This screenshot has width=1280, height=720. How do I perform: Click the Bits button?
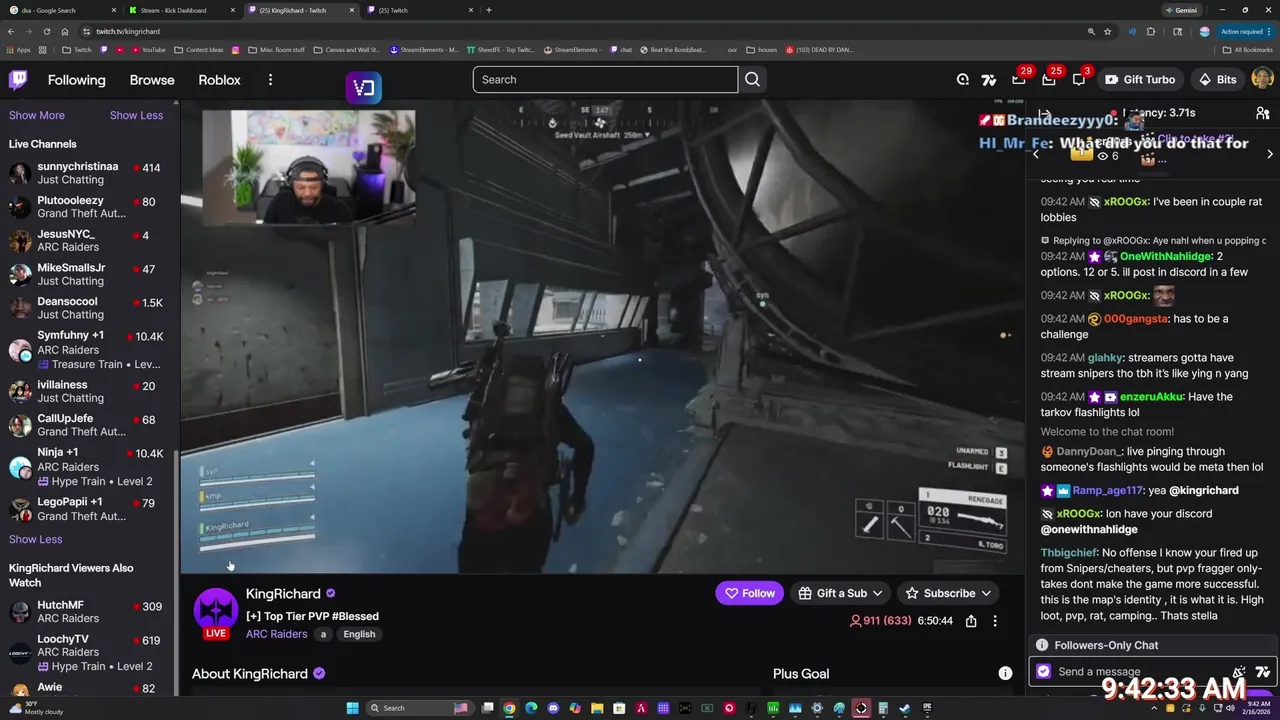[1217, 80]
